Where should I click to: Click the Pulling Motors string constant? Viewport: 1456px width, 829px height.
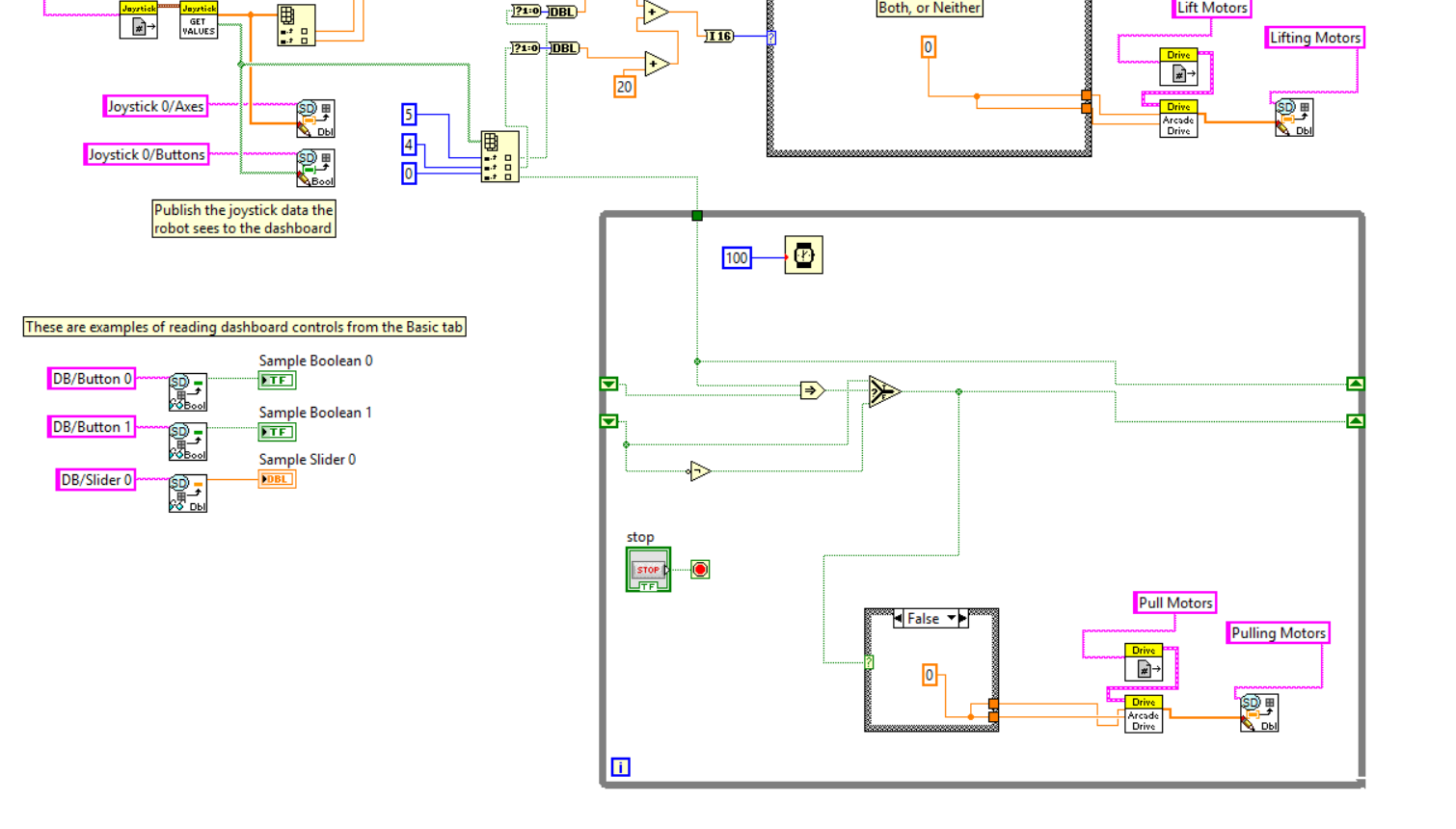click(1279, 633)
